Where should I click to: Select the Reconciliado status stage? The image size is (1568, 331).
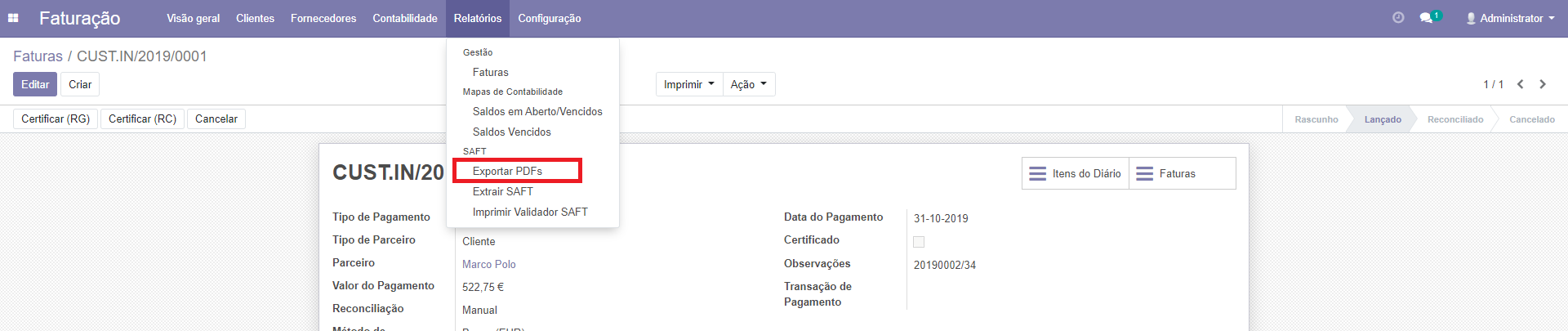point(1454,119)
